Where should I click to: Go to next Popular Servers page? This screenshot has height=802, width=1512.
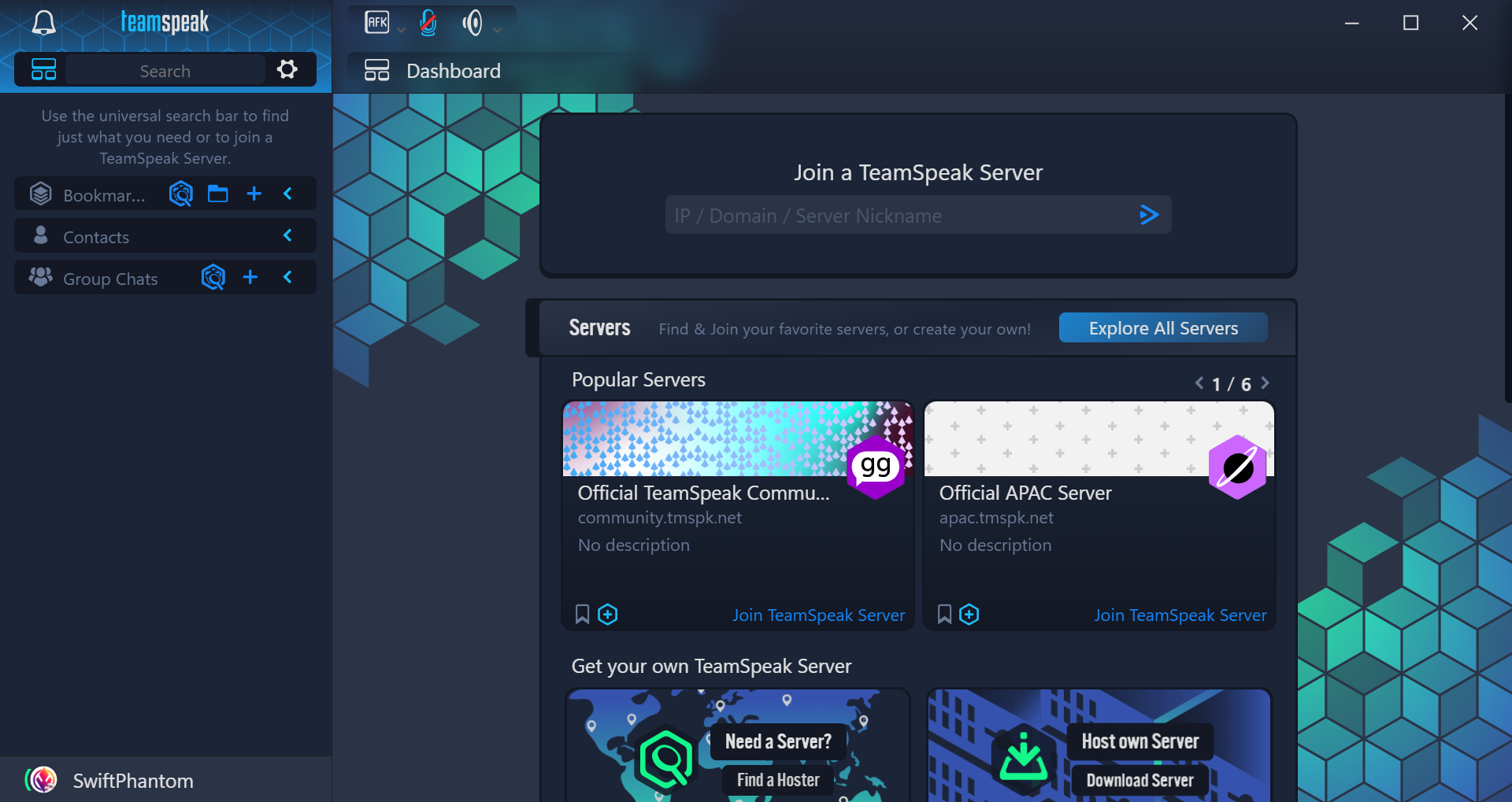click(1265, 383)
